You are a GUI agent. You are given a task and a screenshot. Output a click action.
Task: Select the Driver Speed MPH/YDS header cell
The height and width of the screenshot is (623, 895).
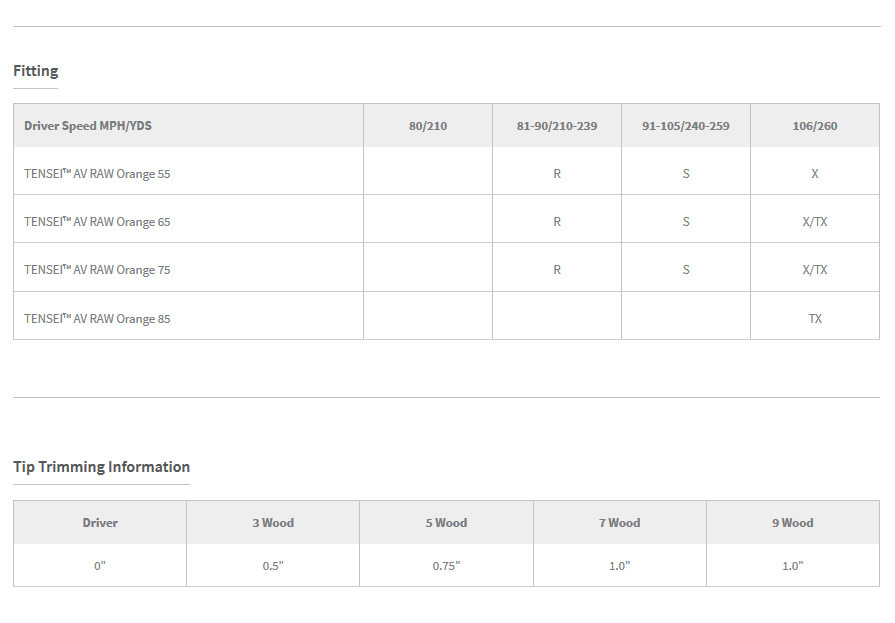tap(88, 126)
